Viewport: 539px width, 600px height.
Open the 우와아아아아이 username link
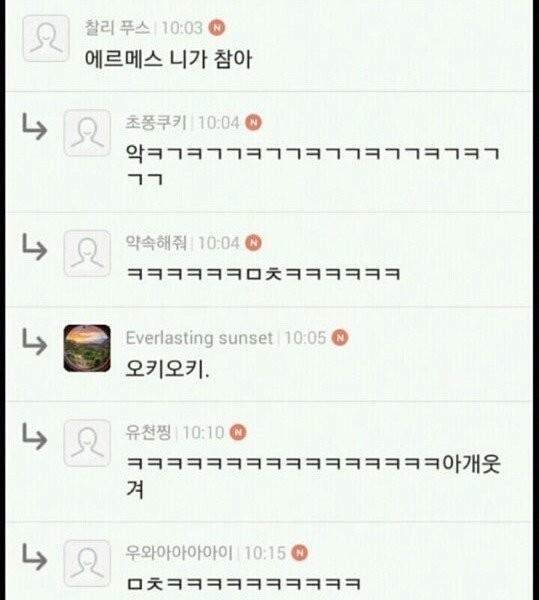click(179, 553)
